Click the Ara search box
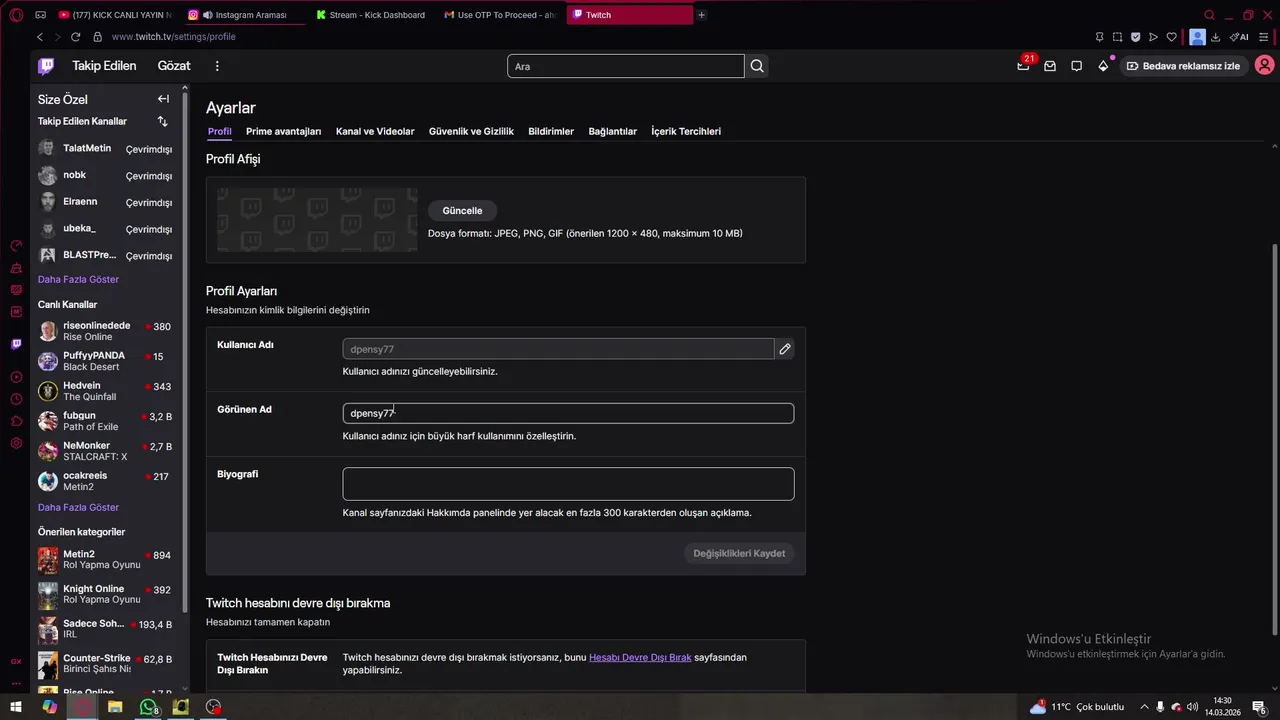The height and width of the screenshot is (720, 1280). click(626, 66)
